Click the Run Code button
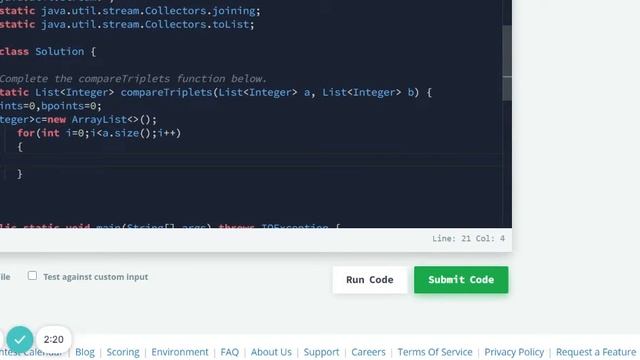 (370, 280)
